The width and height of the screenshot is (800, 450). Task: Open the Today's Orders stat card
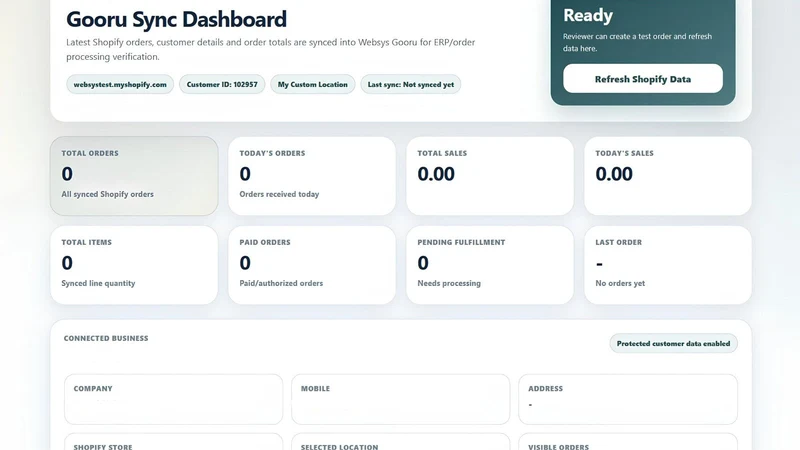pyautogui.click(x=312, y=176)
